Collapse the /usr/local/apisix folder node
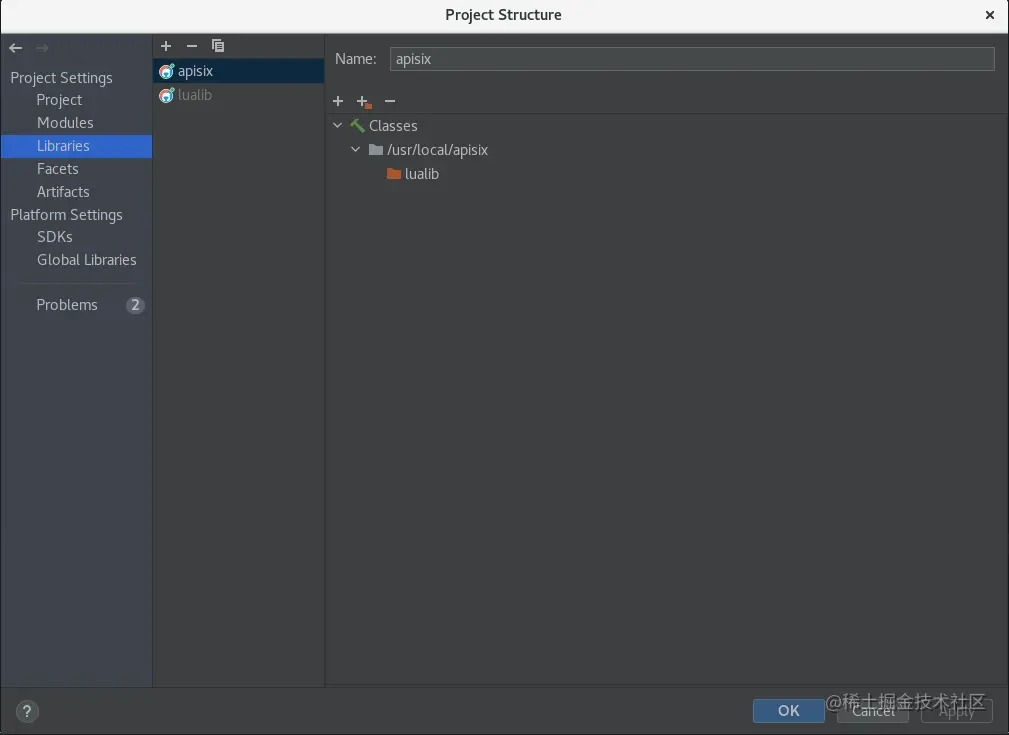 click(355, 149)
